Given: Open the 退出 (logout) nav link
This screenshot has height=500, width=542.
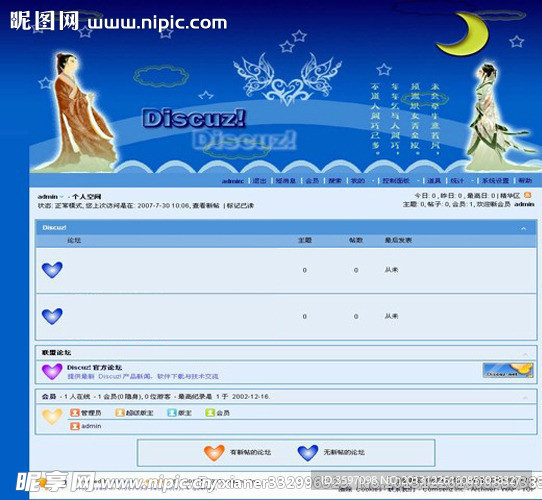Looking at the screenshot, I should [x=259, y=180].
